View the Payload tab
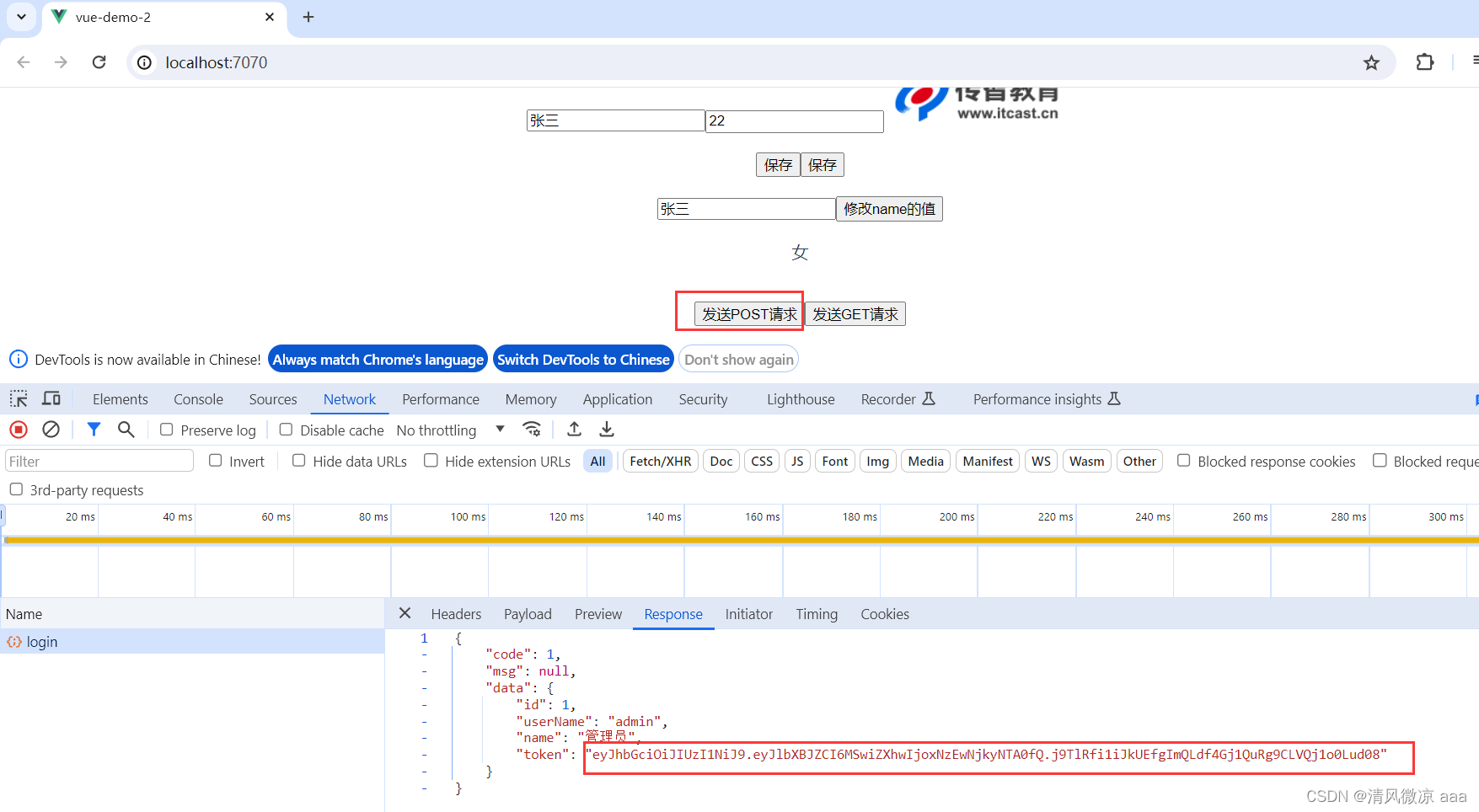This screenshot has width=1479, height=812. [528, 614]
